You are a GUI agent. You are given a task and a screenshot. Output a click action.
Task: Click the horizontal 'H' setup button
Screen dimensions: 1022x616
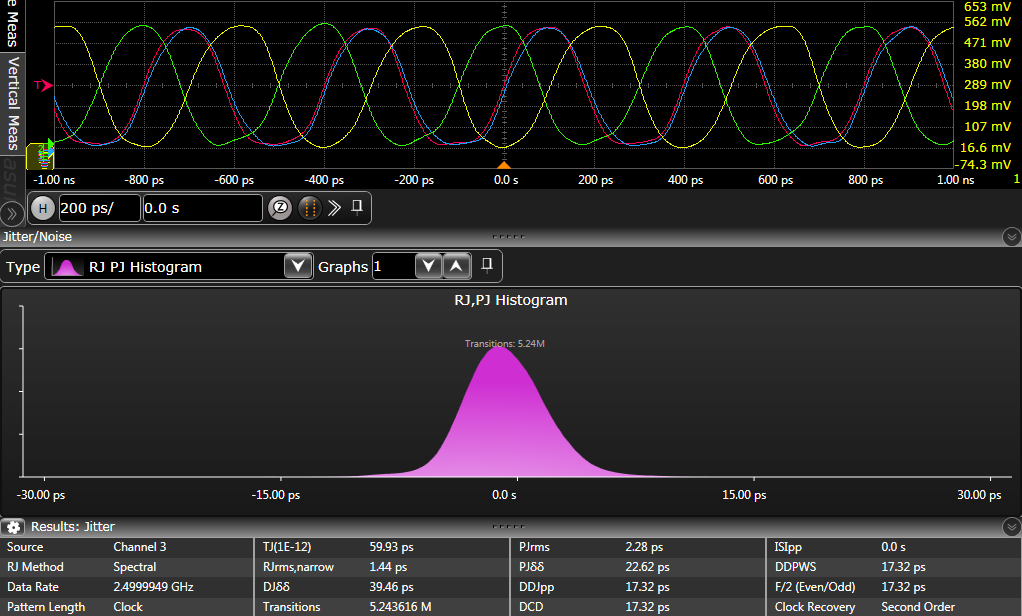coord(43,208)
